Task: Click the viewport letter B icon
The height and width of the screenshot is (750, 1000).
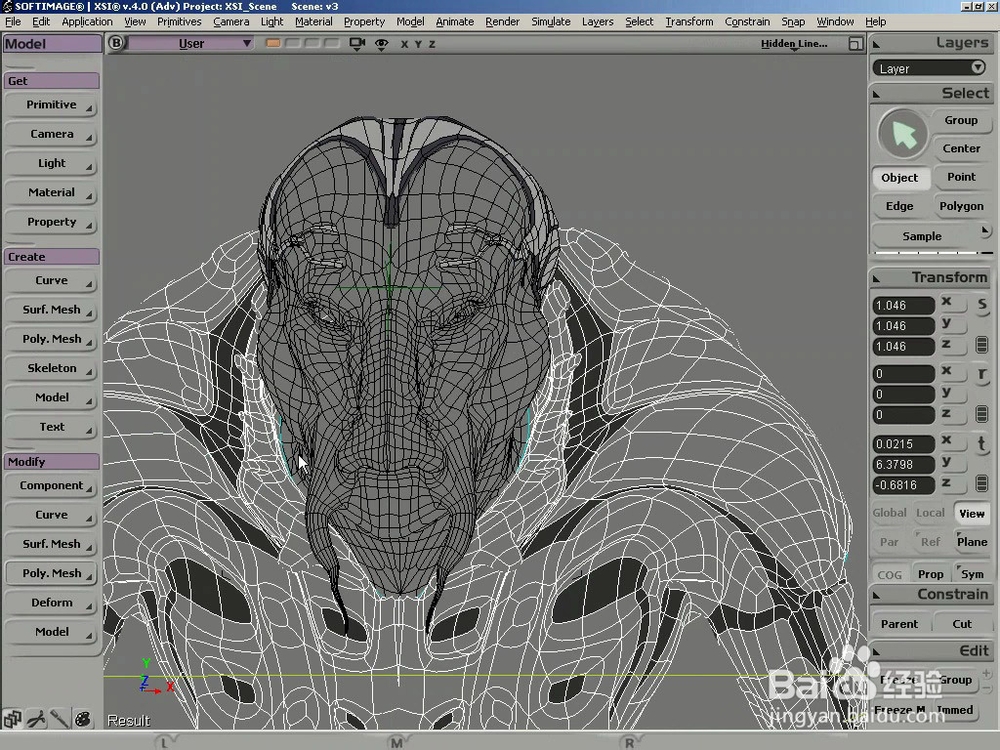Action: click(117, 43)
